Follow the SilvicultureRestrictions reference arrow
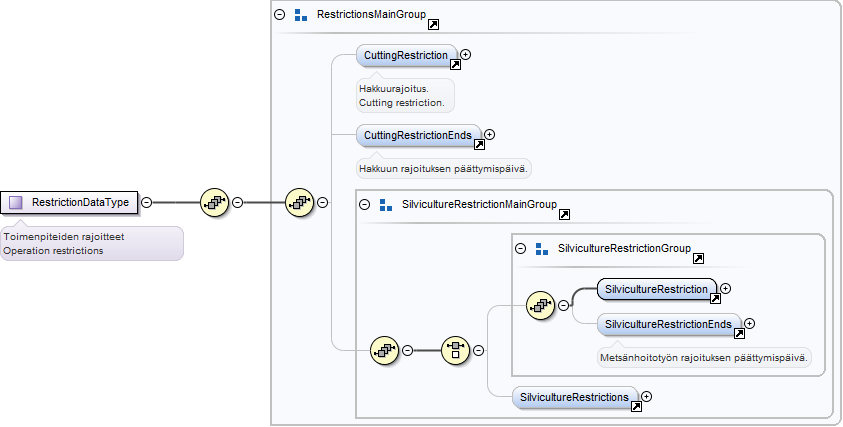Screen dimensions: 843x427 pyautogui.click(x=636, y=407)
